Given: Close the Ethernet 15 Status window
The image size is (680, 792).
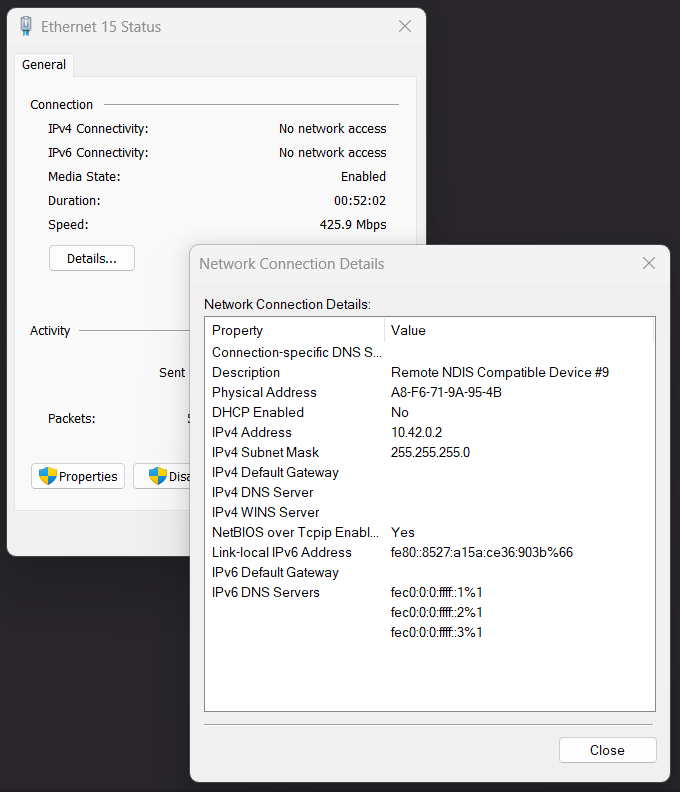Looking at the screenshot, I should coord(405,27).
